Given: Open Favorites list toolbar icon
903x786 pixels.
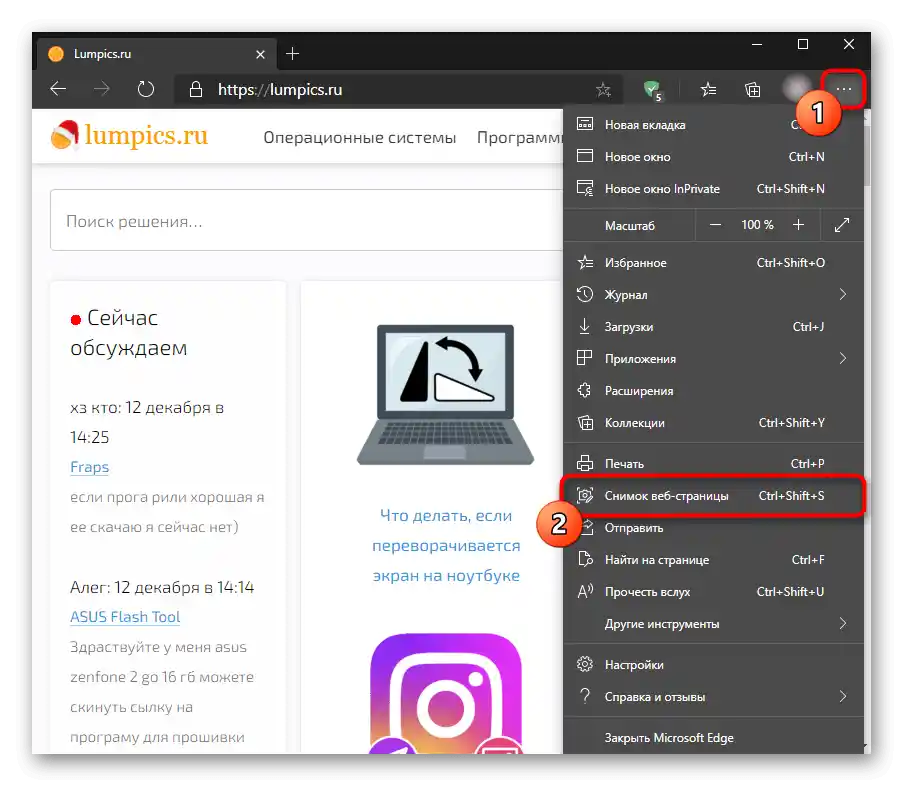Looking at the screenshot, I should 708,89.
